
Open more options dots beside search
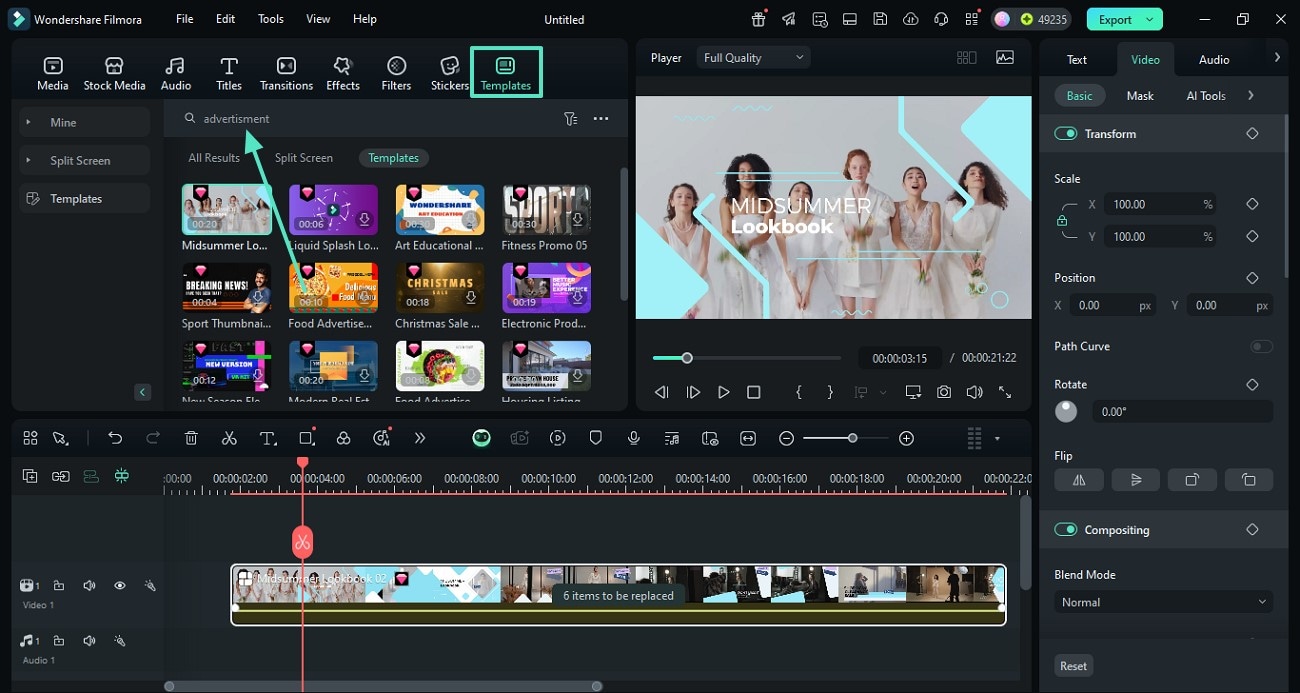click(x=601, y=118)
